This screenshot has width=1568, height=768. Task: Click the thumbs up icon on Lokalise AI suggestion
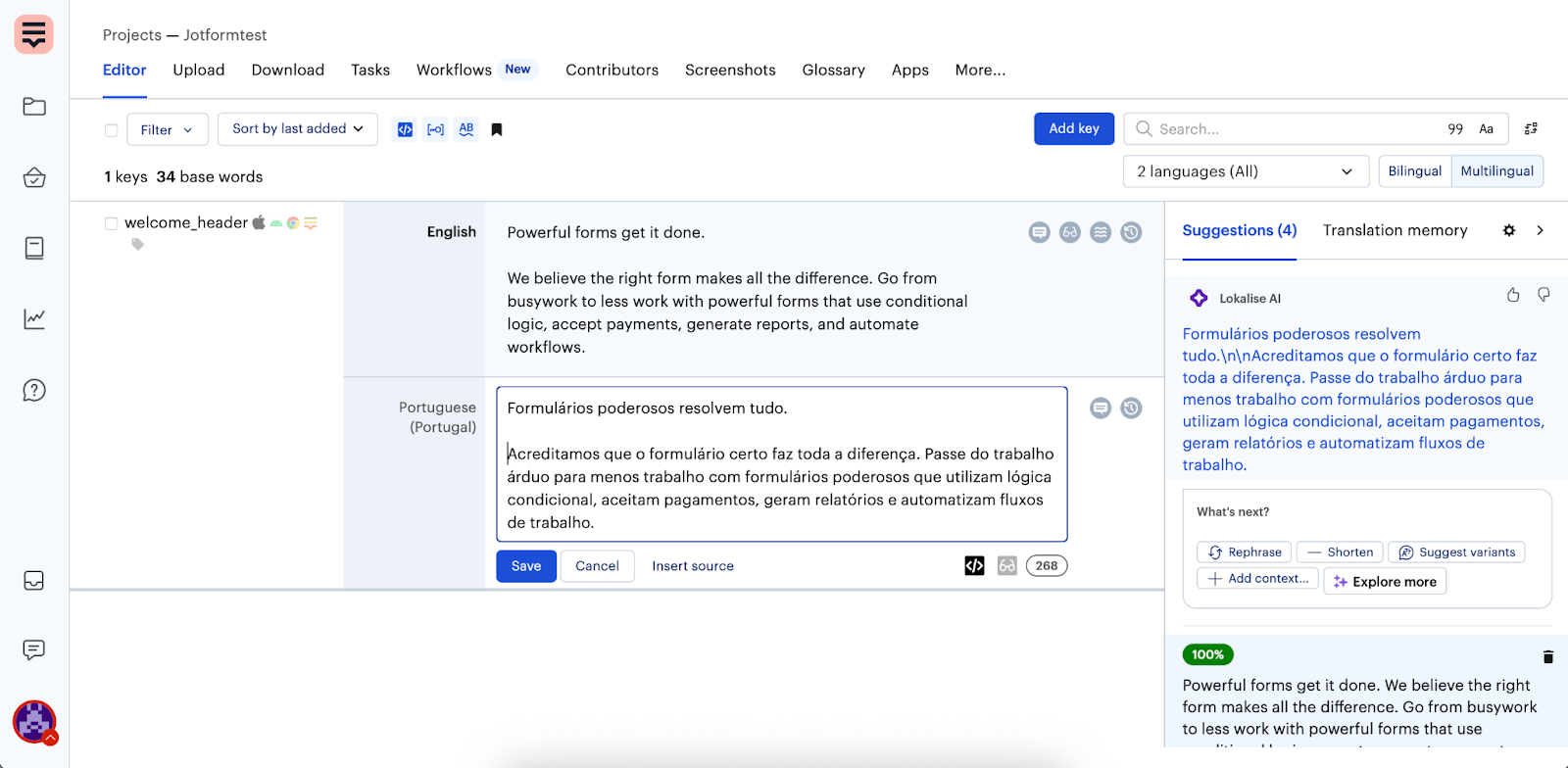(1513, 295)
